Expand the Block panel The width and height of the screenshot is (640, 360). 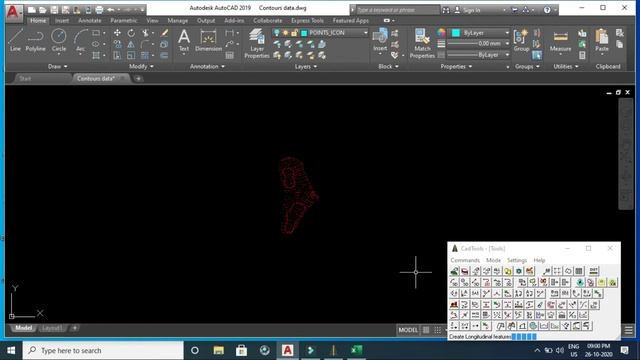point(388,66)
